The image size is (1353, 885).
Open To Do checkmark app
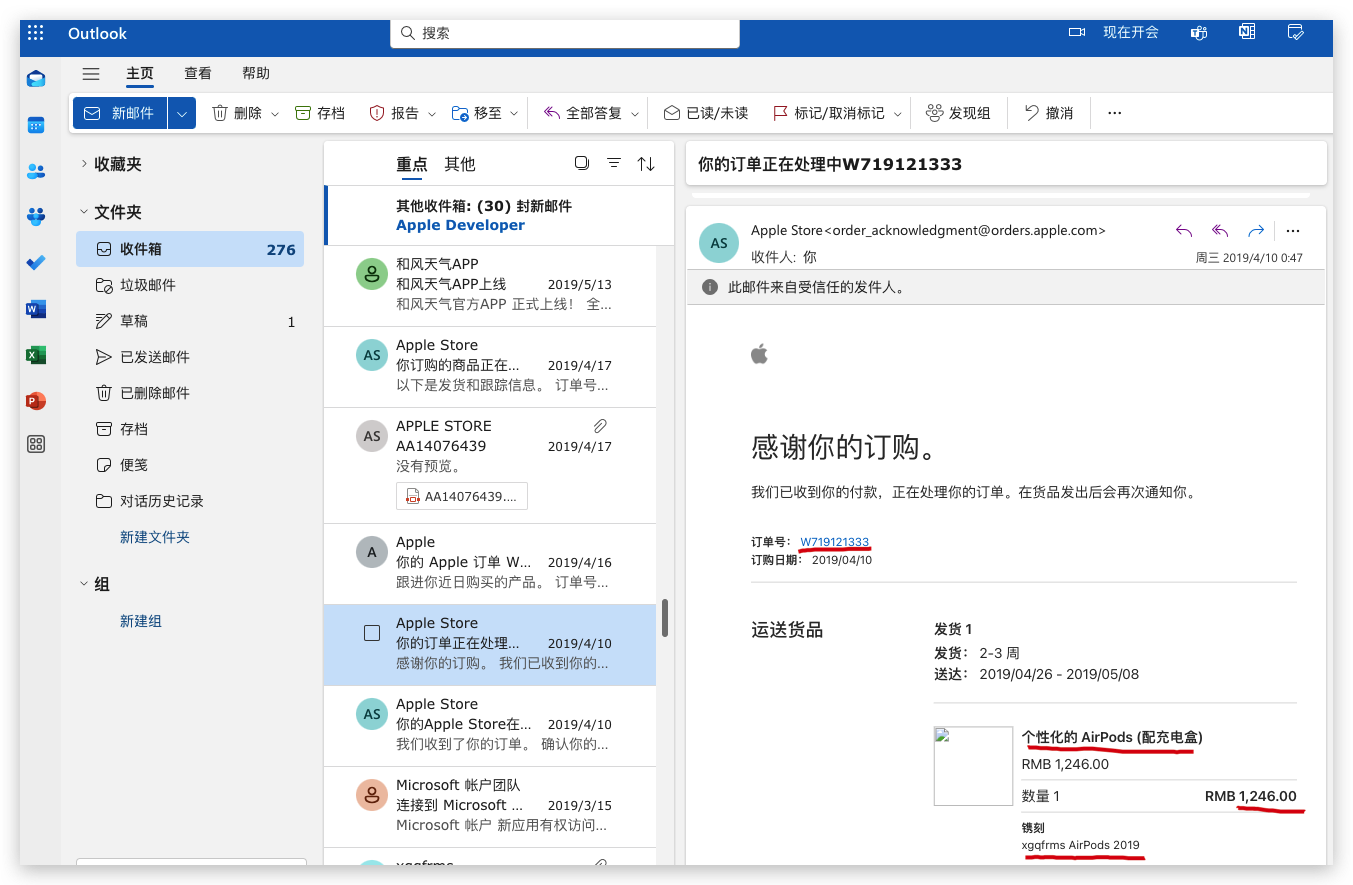(x=36, y=263)
